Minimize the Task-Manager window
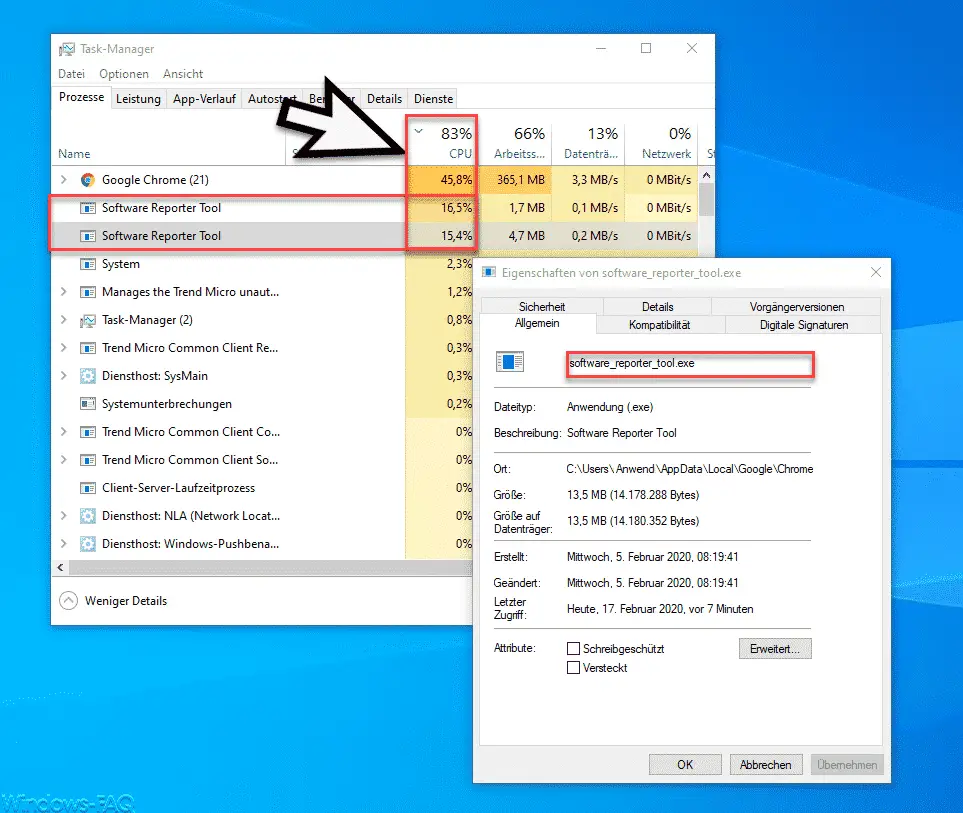Image resolution: width=963 pixels, height=813 pixels. pyautogui.click(x=601, y=49)
